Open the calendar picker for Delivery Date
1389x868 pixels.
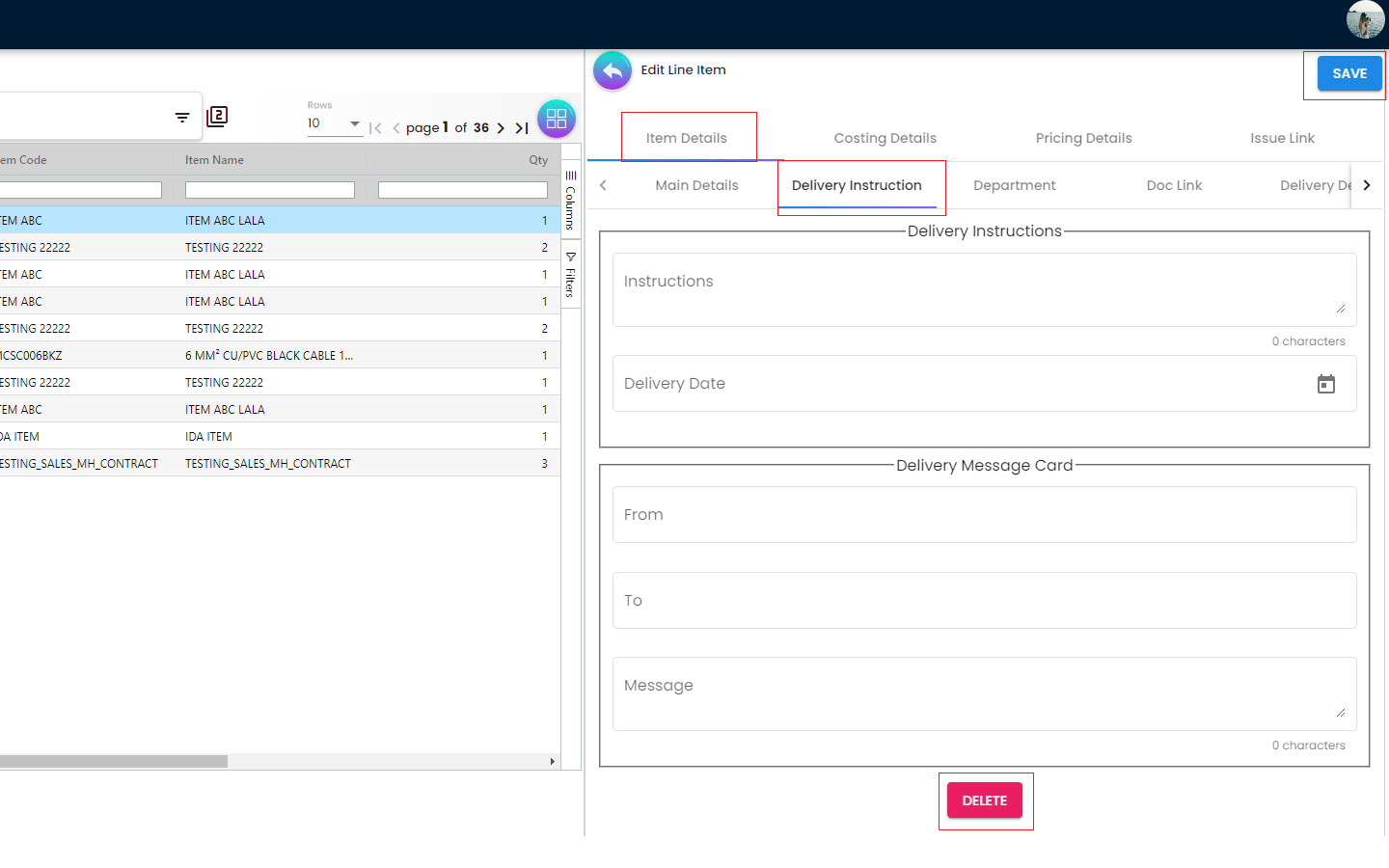click(x=1325, y=384)
